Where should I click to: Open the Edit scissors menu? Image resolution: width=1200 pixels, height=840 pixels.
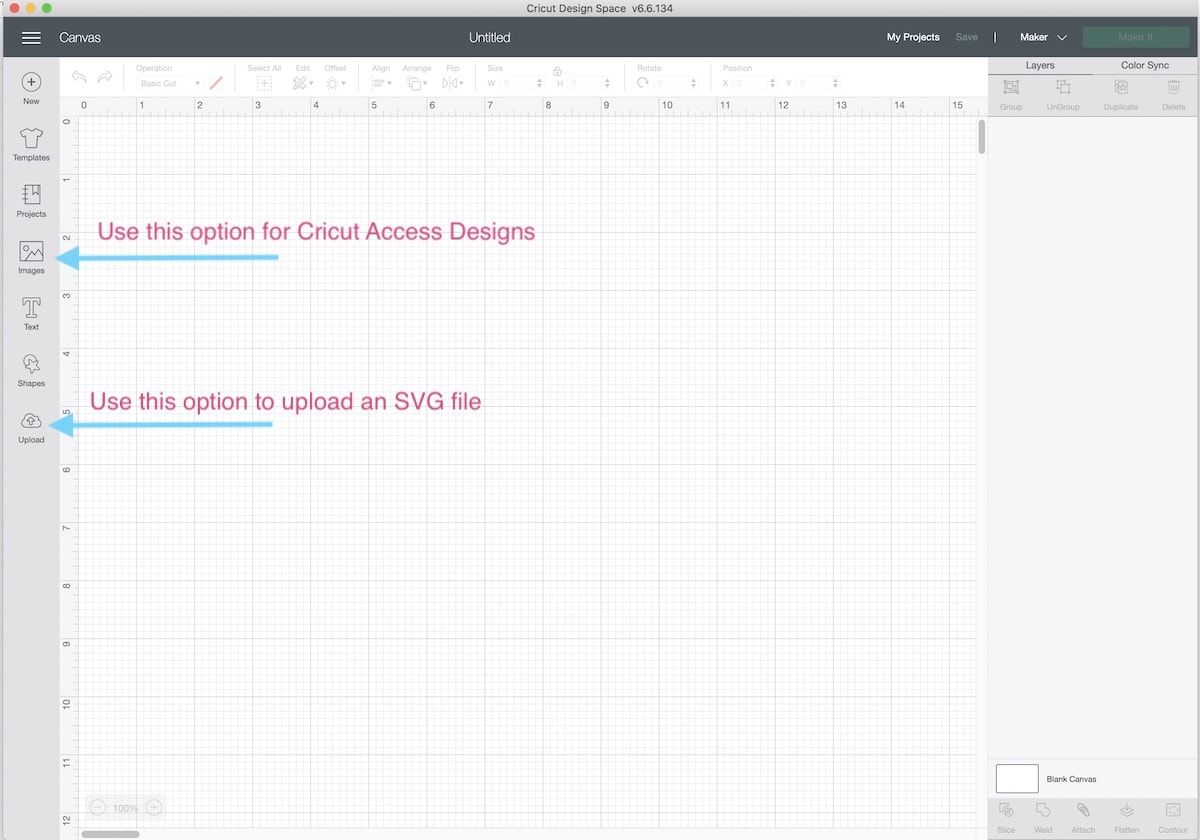pos(302,83)
